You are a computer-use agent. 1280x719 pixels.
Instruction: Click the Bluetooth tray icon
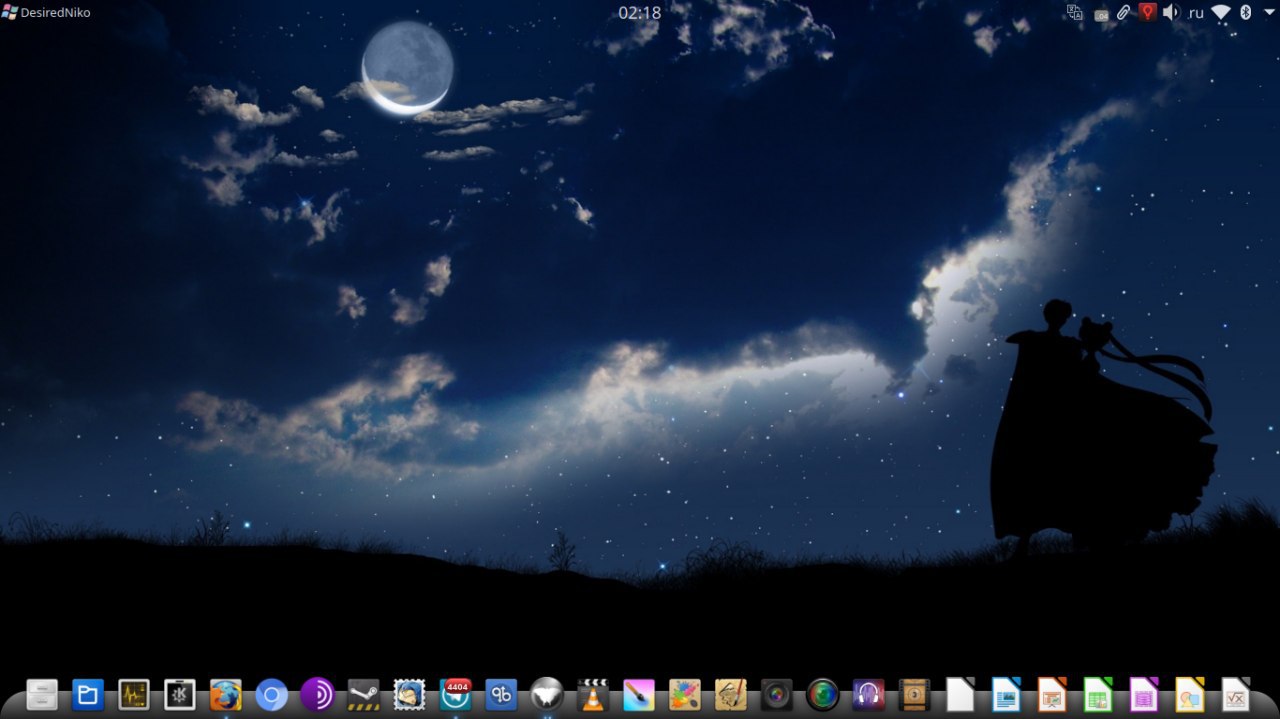tap(1246, 12)
